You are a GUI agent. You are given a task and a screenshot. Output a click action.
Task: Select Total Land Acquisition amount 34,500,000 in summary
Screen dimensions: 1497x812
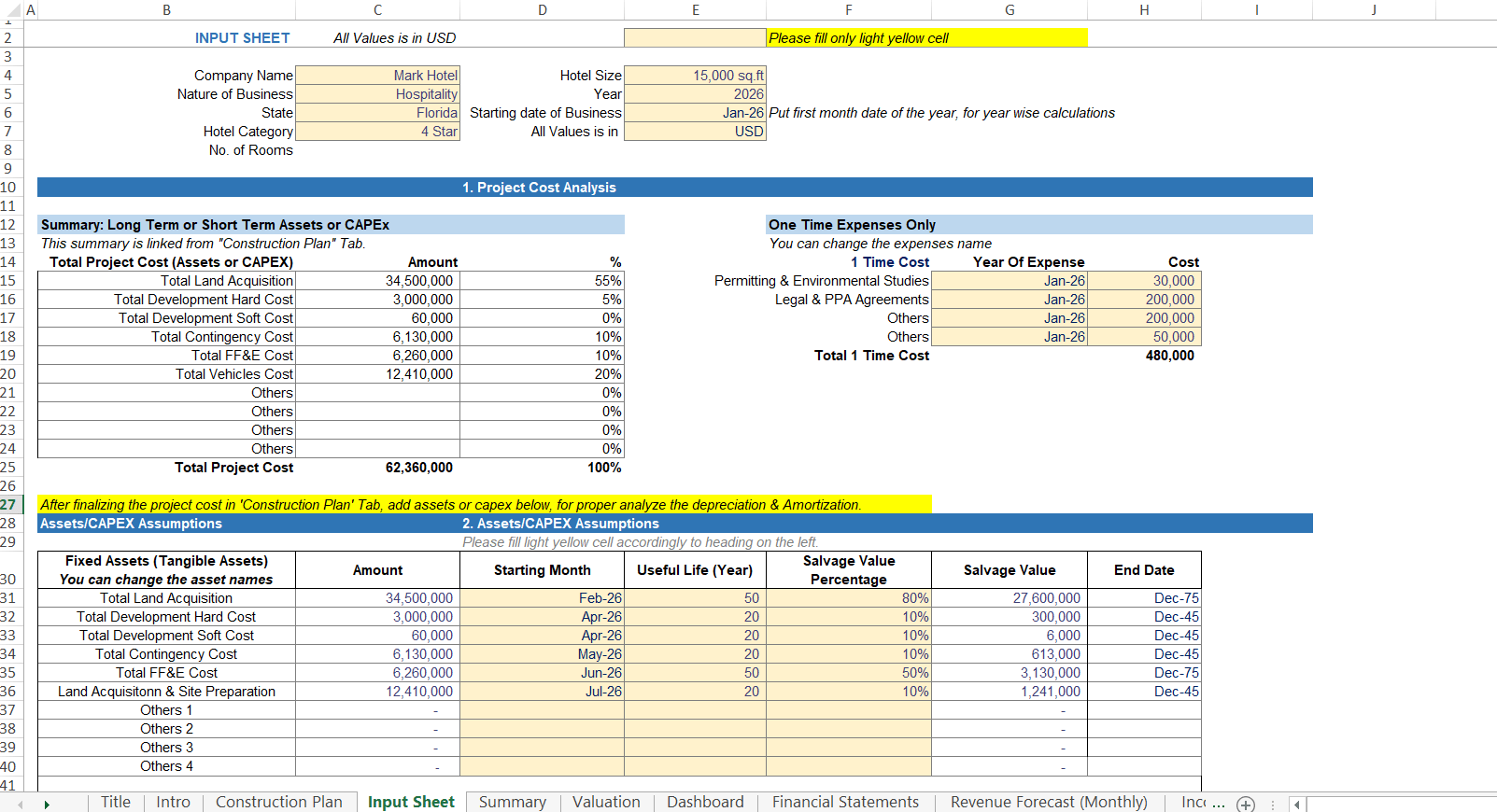point(377,281)
